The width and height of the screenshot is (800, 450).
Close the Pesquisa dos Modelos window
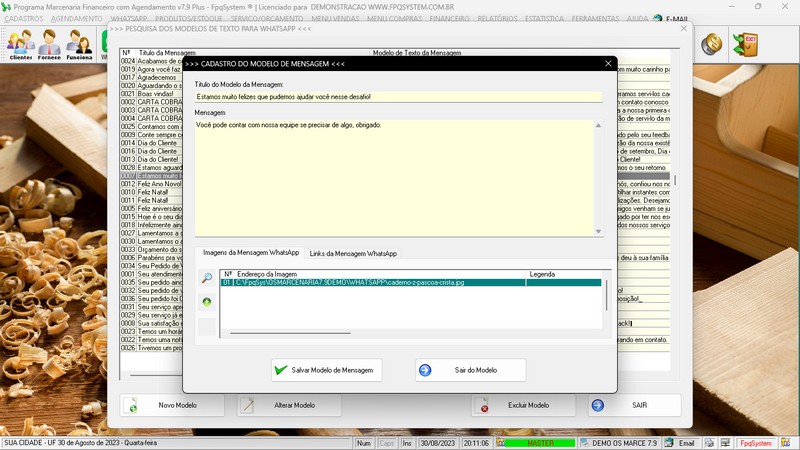[684, 29]
